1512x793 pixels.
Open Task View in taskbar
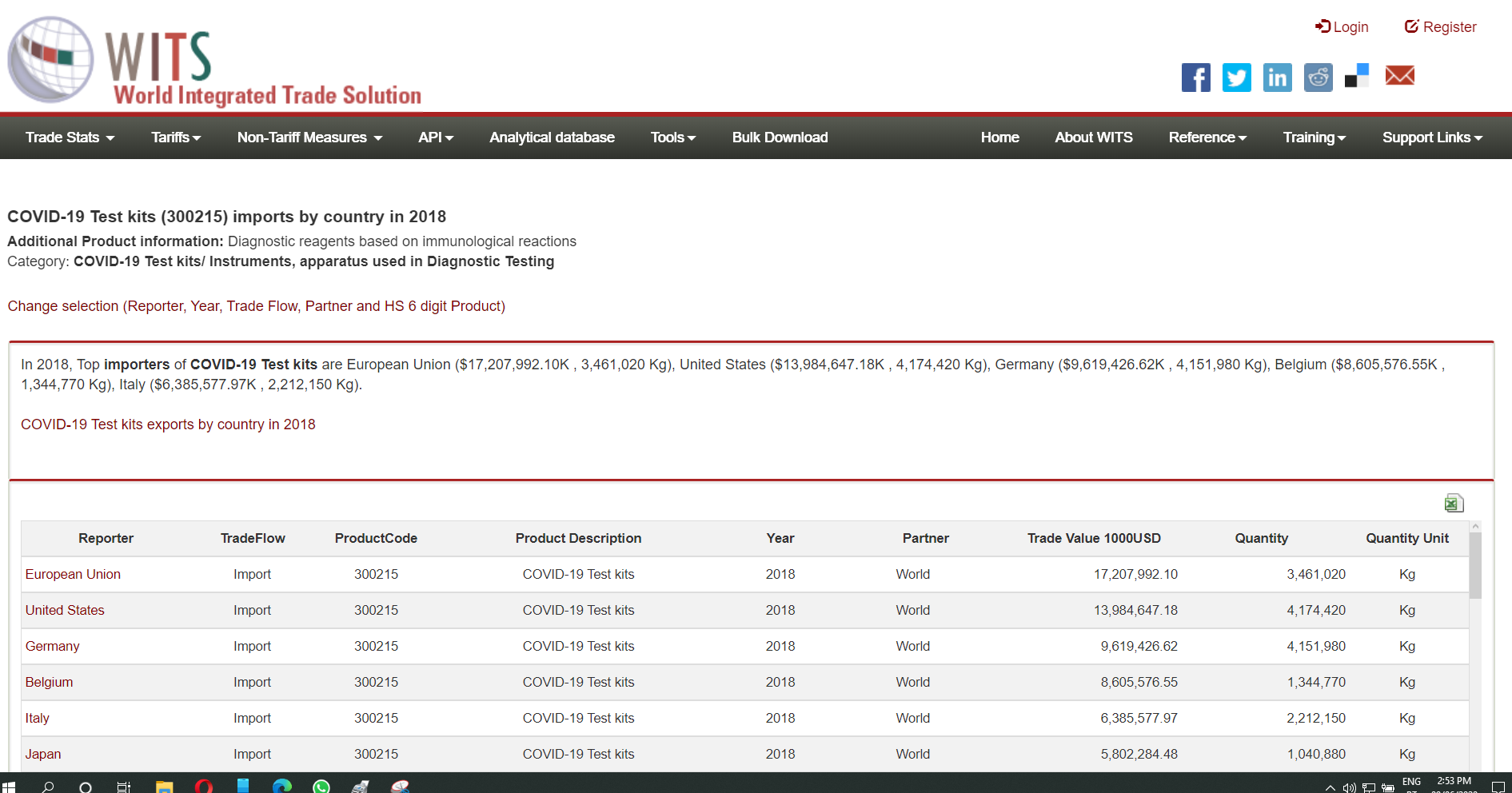[124, 787]
